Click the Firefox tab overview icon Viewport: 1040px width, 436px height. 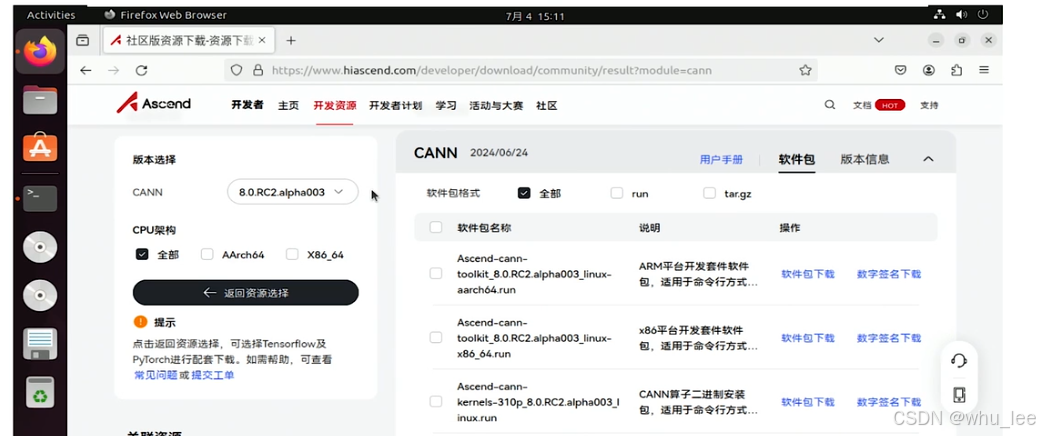pyautogui.click(x=82, y=40)
